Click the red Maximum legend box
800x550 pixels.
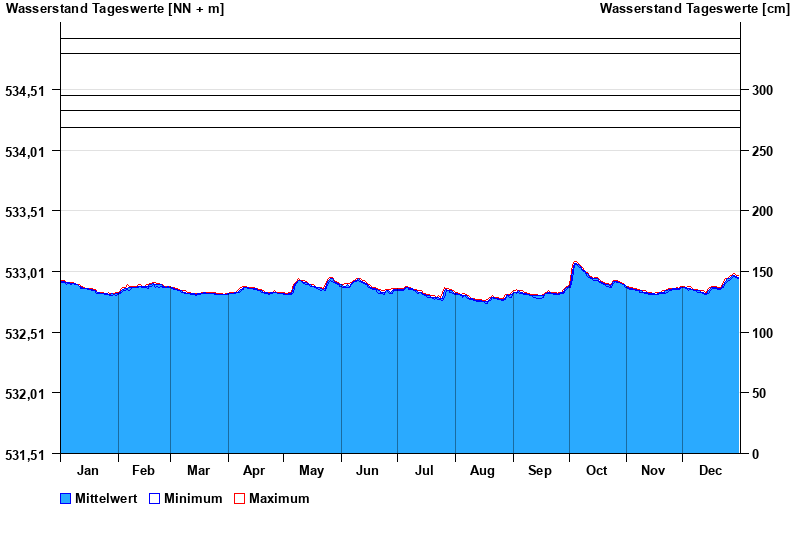point(239,498)
